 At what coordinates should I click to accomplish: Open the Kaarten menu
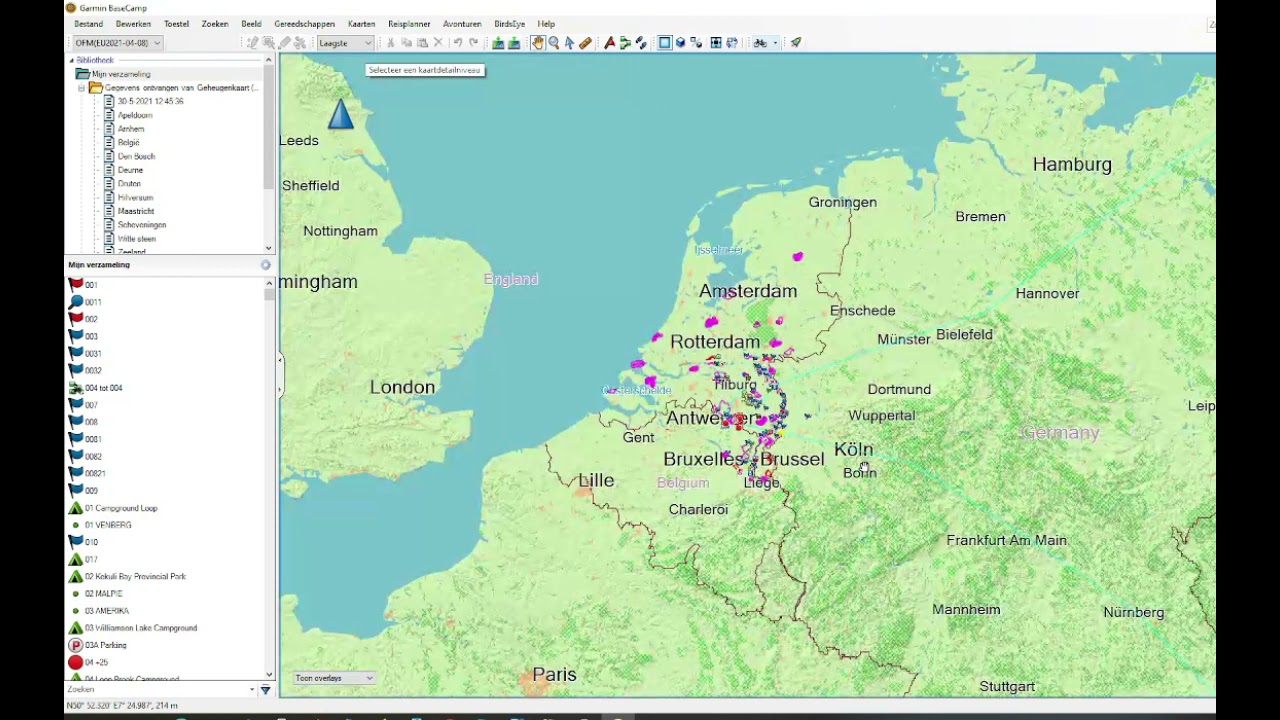tap(361, 24)
